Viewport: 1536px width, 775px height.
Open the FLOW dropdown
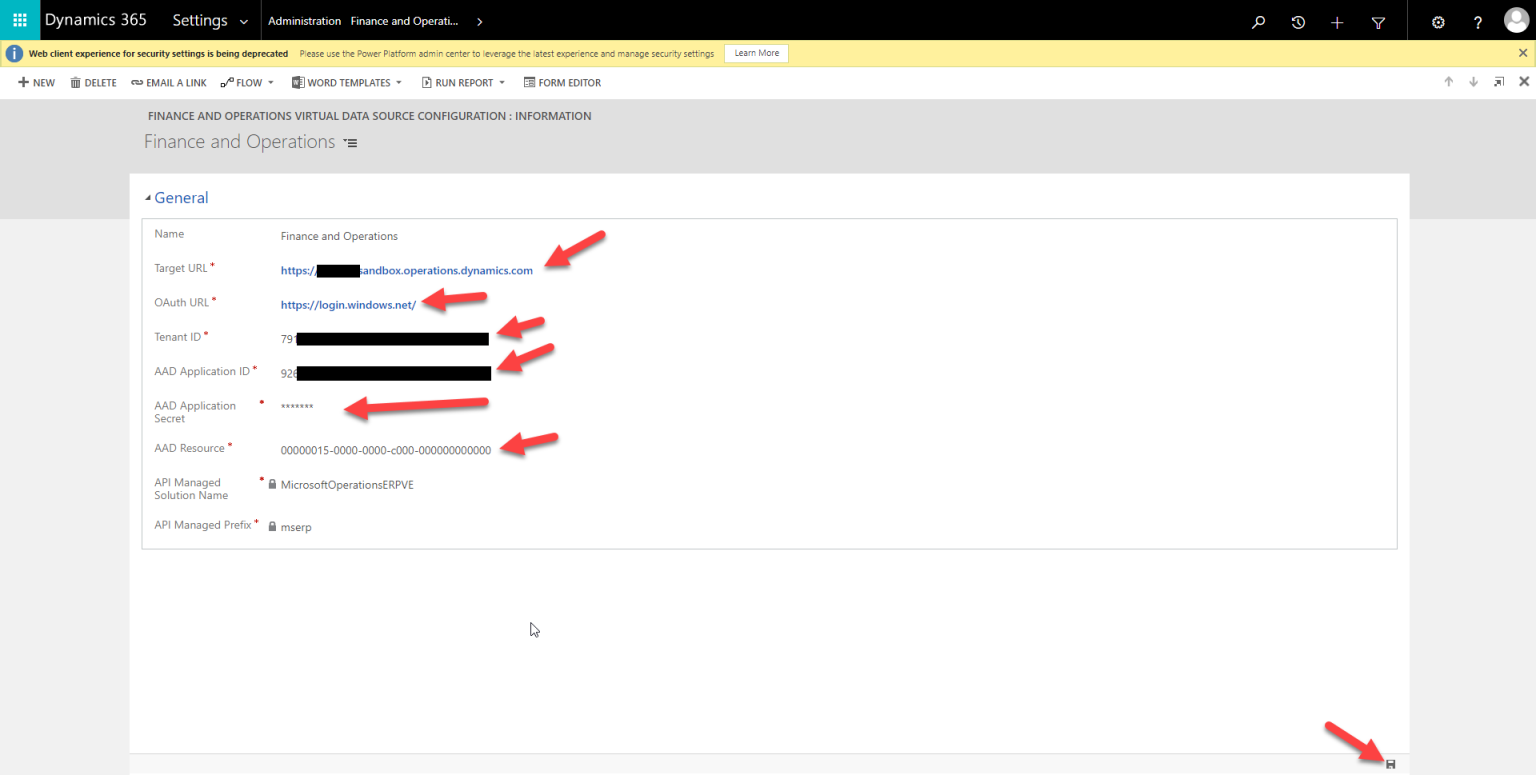tap(247, 83)
